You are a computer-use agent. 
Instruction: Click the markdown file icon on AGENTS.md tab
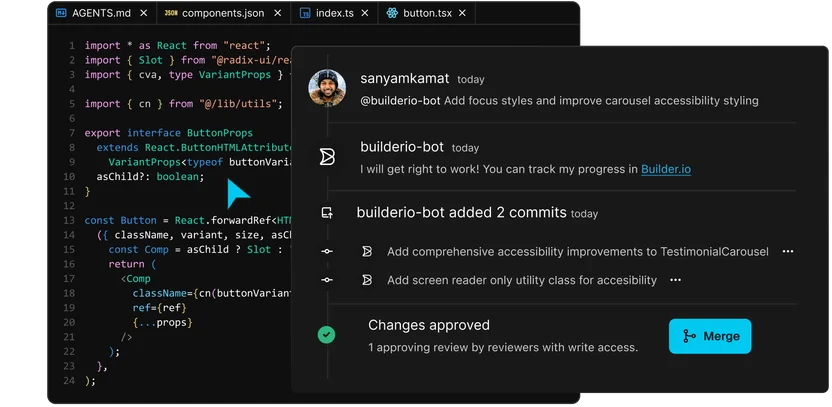point(61,13)
